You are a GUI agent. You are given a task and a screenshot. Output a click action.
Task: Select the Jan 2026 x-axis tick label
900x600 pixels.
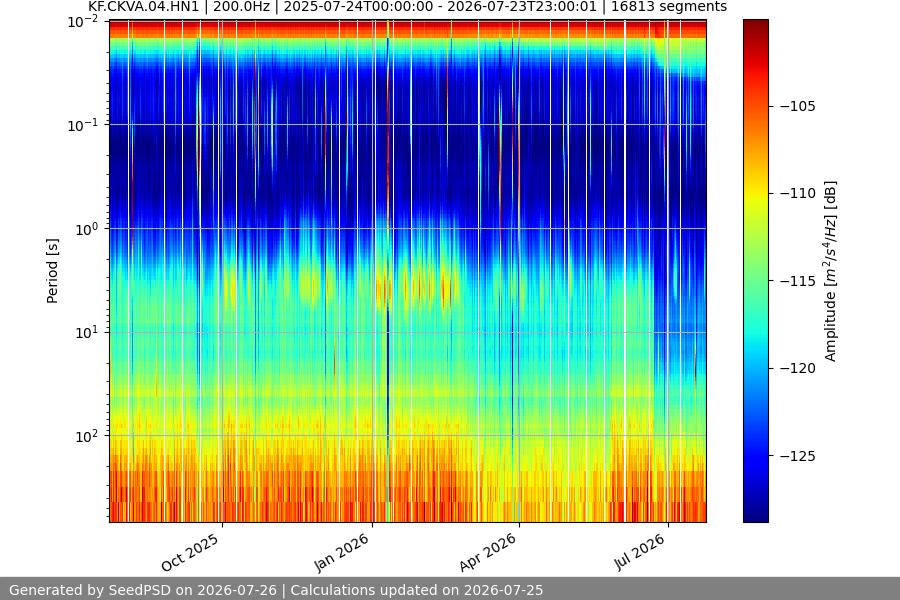coord(341,552)
